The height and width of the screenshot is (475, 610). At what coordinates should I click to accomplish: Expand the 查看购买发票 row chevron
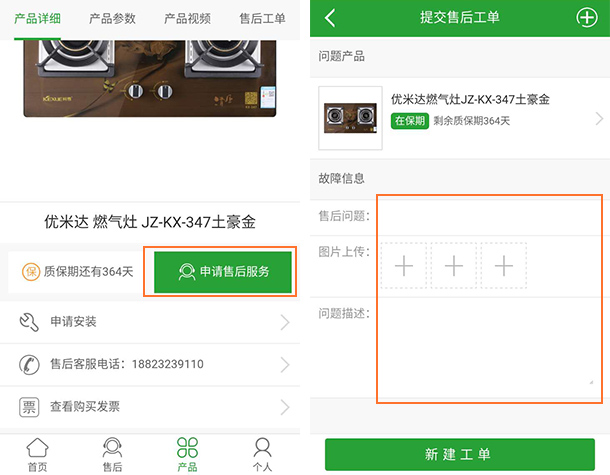pyautogui.click(x=285, y=407)
